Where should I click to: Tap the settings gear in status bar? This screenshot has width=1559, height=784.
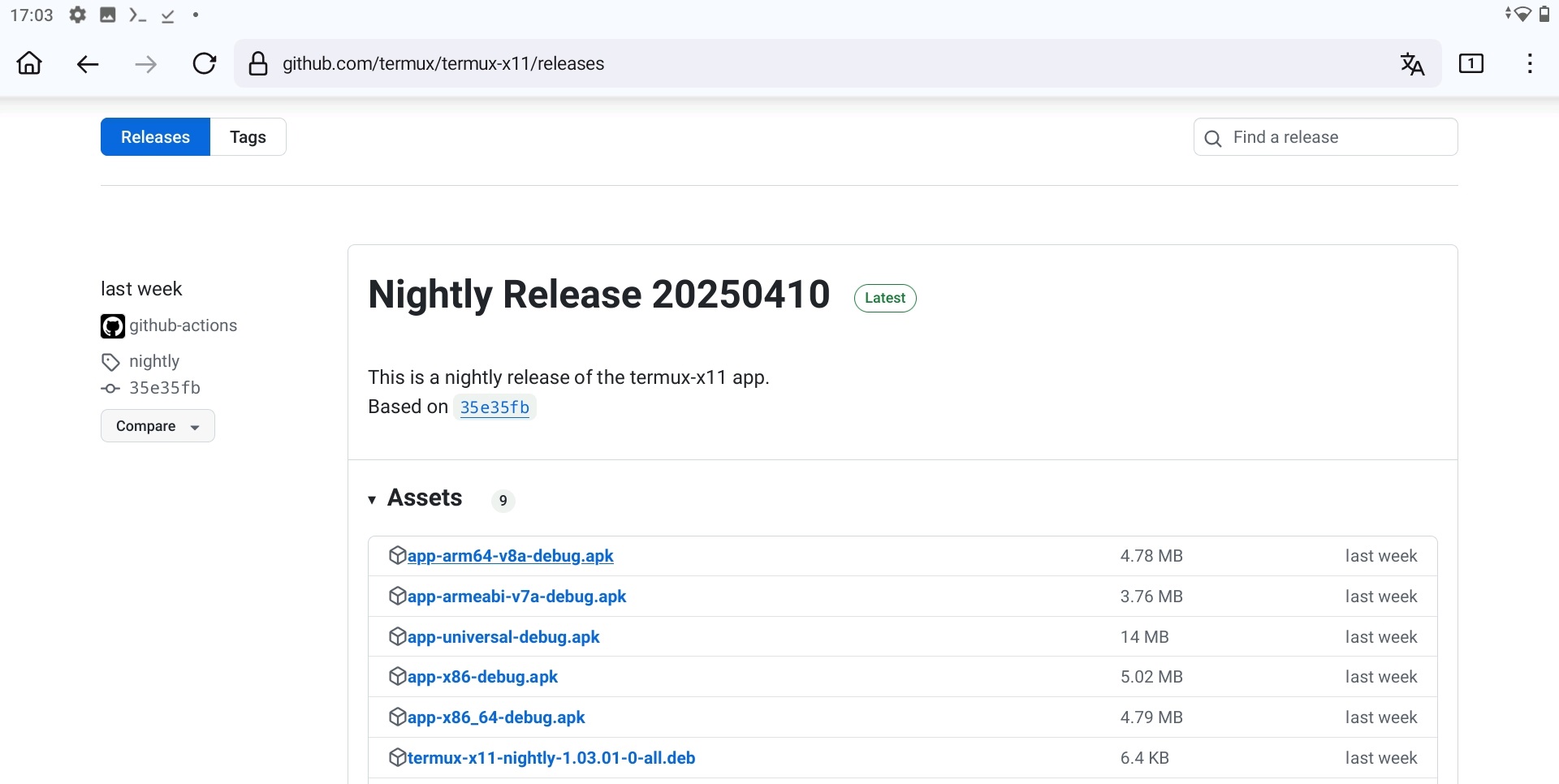(x=77, y=15)
